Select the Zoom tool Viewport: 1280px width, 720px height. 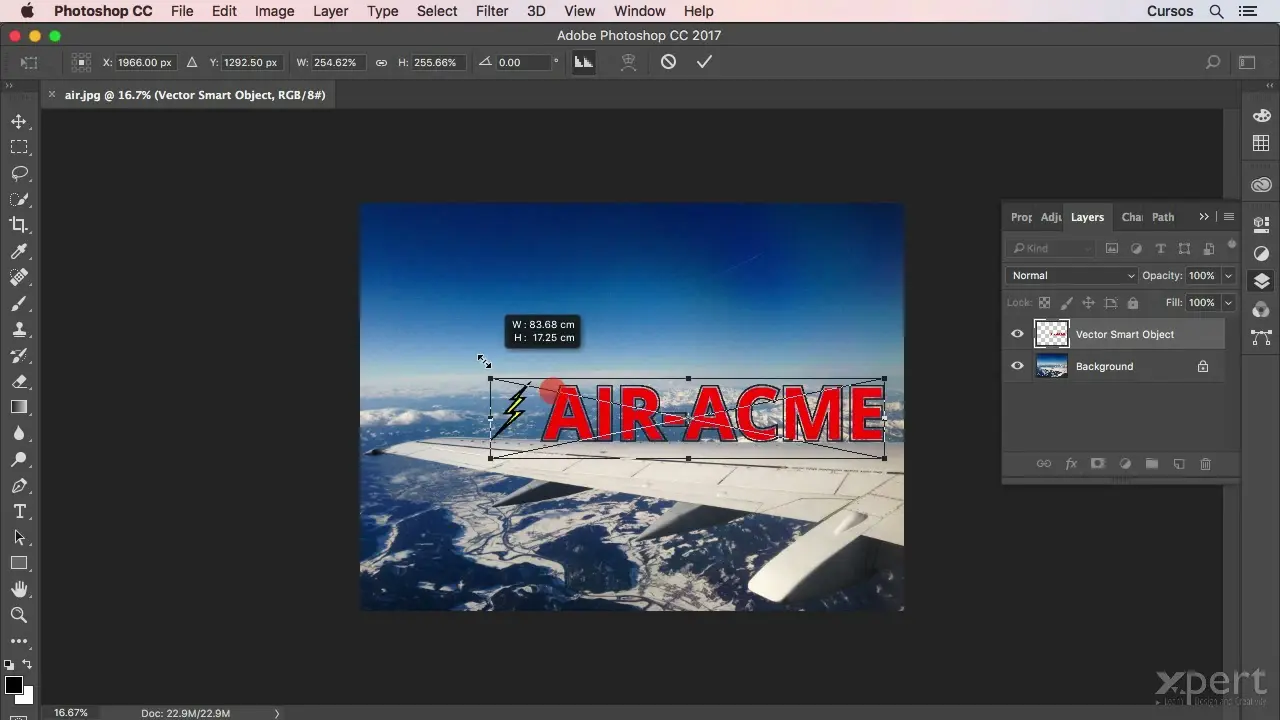tap(19, 615)
